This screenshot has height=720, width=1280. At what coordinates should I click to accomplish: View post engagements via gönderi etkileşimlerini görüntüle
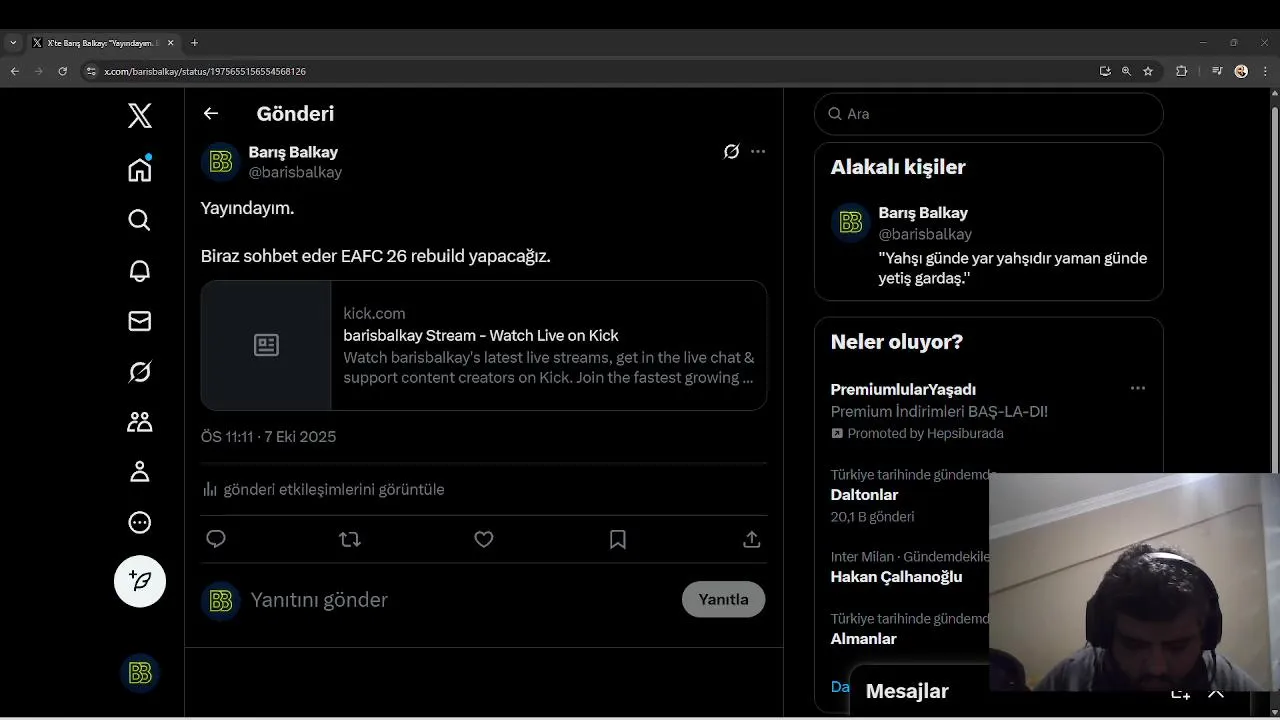[x=323, y=489]
